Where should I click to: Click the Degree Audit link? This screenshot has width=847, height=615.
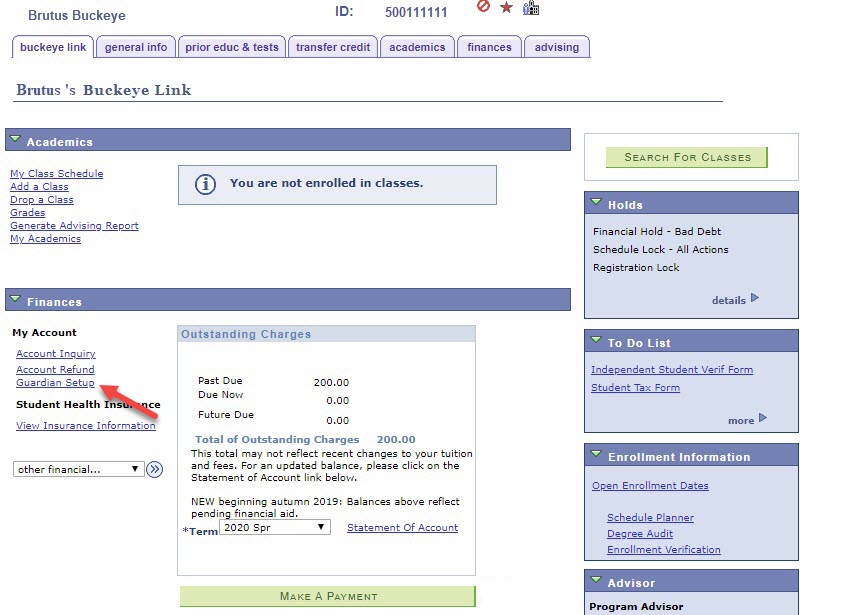[640, 533]
